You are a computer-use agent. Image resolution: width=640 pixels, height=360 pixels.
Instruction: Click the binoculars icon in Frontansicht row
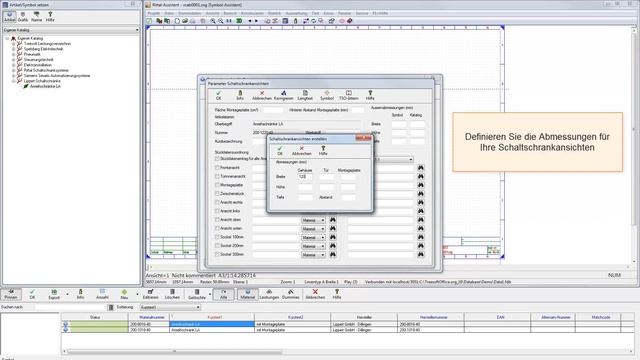tap(421, 168)
